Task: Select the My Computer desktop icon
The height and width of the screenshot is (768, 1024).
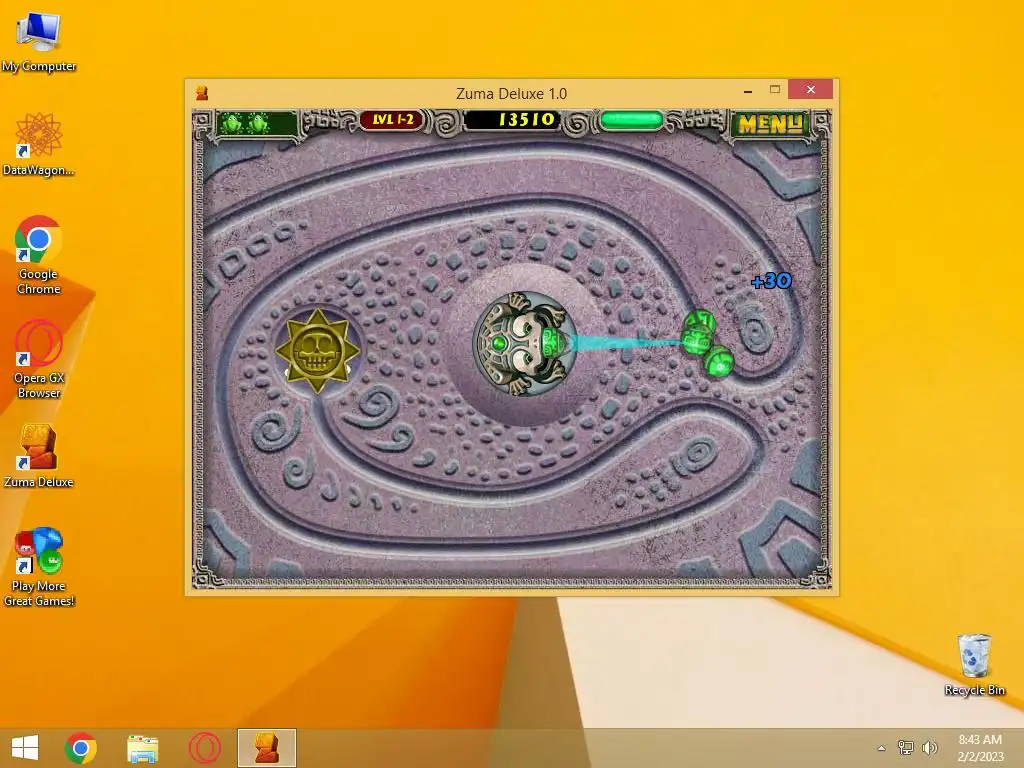Action: (39, 42)
